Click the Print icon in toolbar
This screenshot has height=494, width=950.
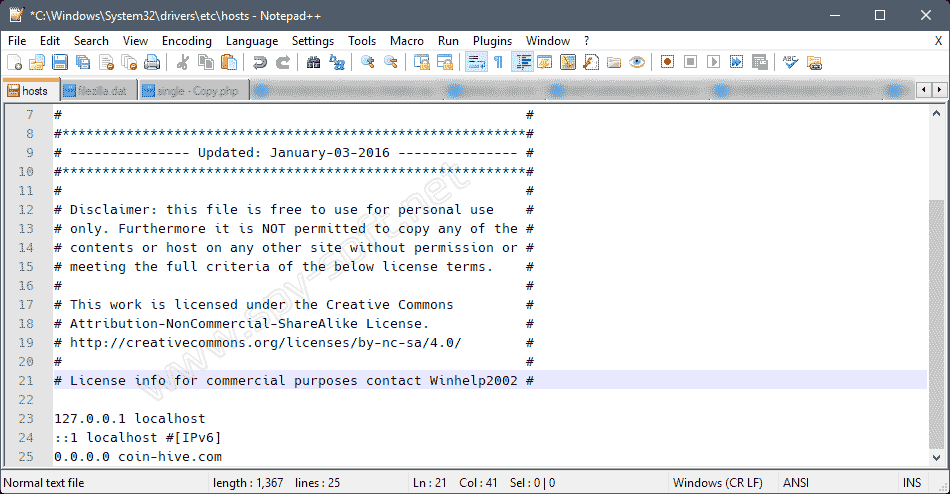151,62
